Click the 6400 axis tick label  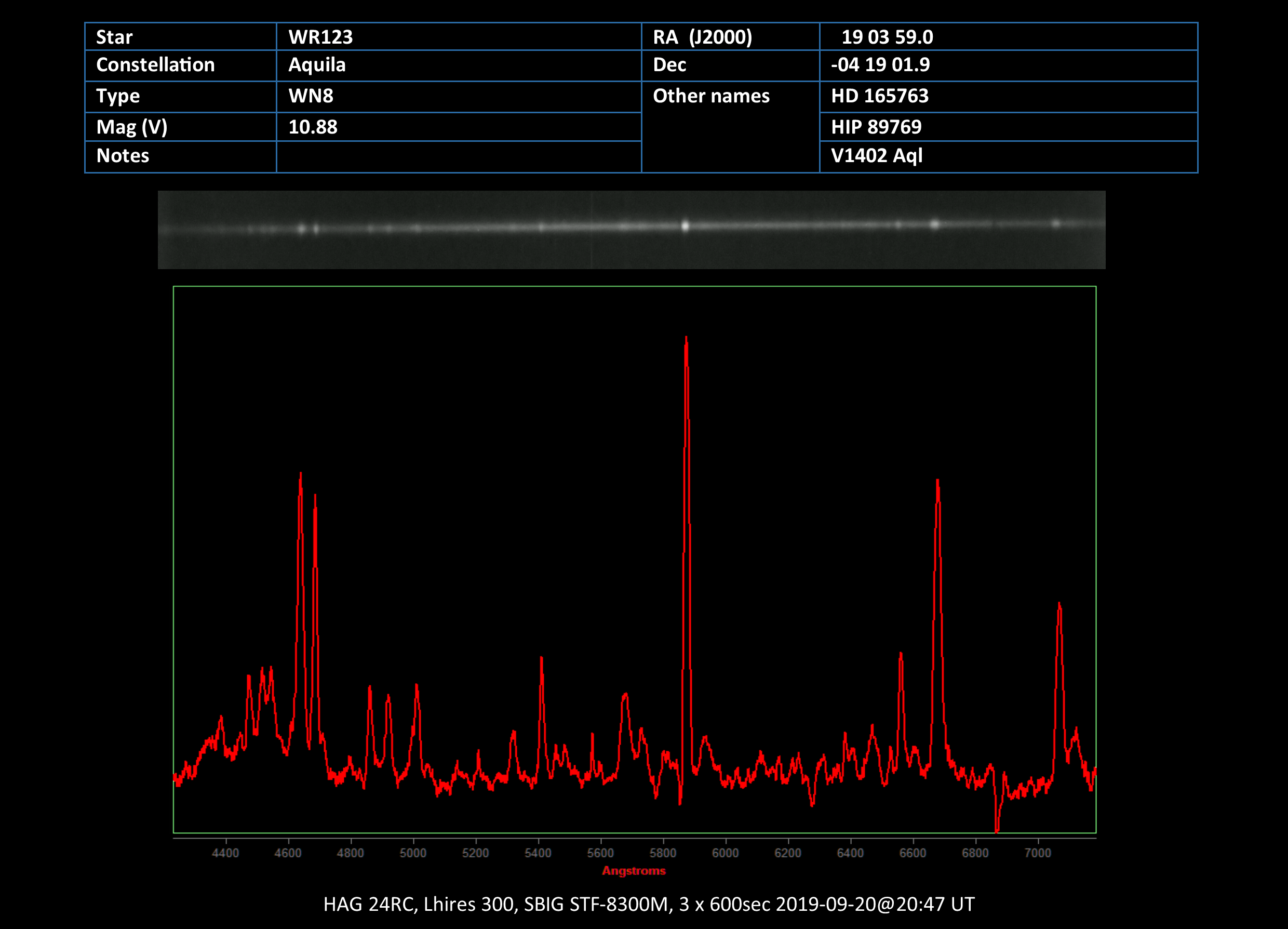point(850,853)
